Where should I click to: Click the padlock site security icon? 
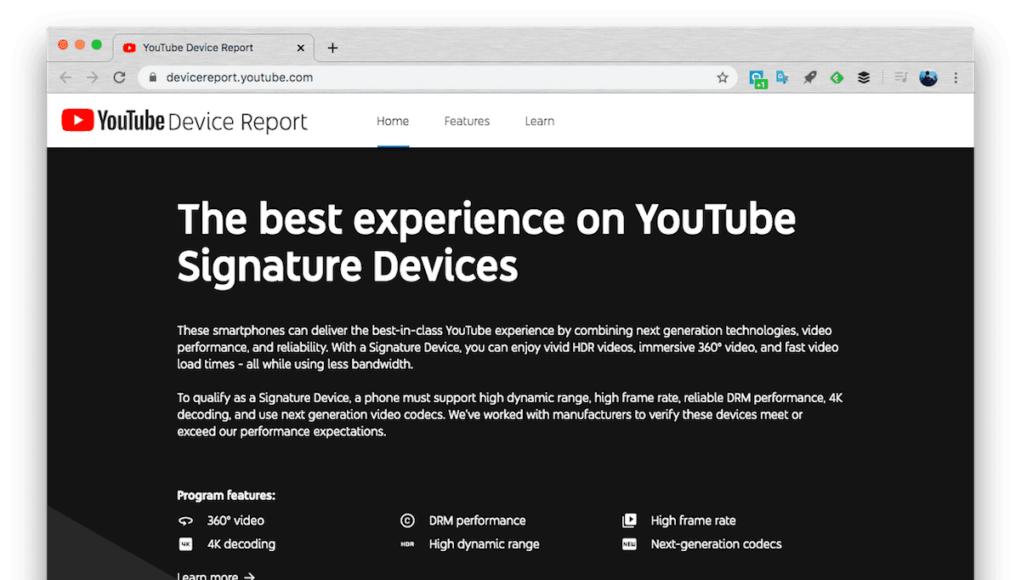[x=153, y=77]
